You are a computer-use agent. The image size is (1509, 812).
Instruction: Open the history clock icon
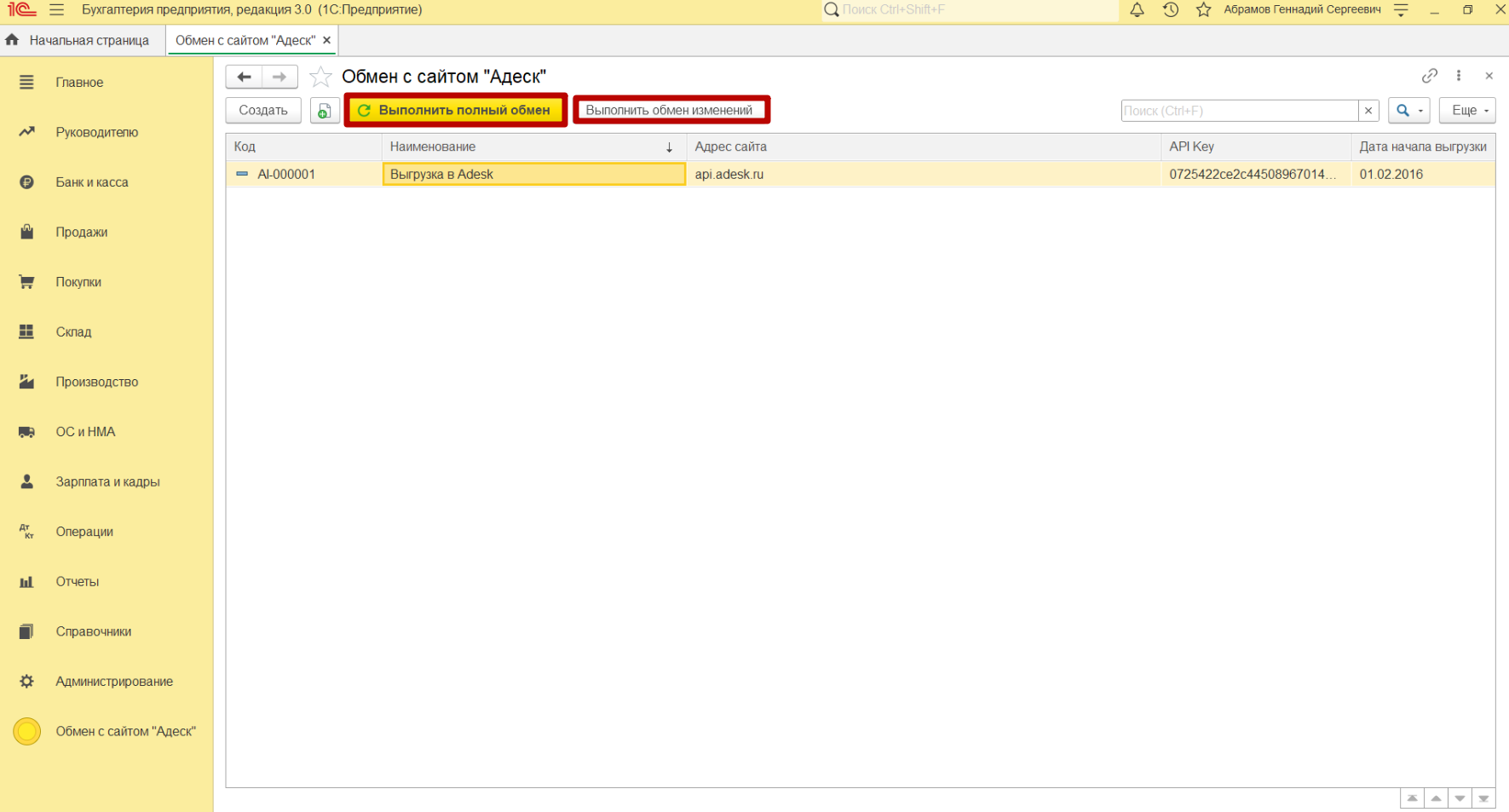point(1171,10)
